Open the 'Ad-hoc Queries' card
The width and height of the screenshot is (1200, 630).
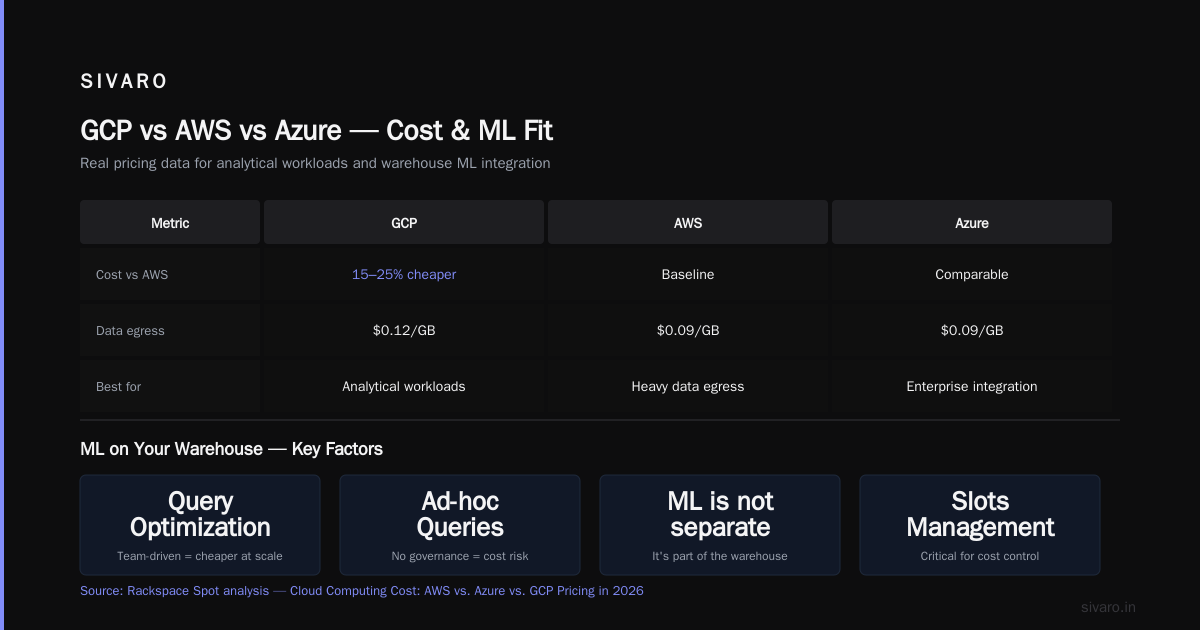click(460, 525)
